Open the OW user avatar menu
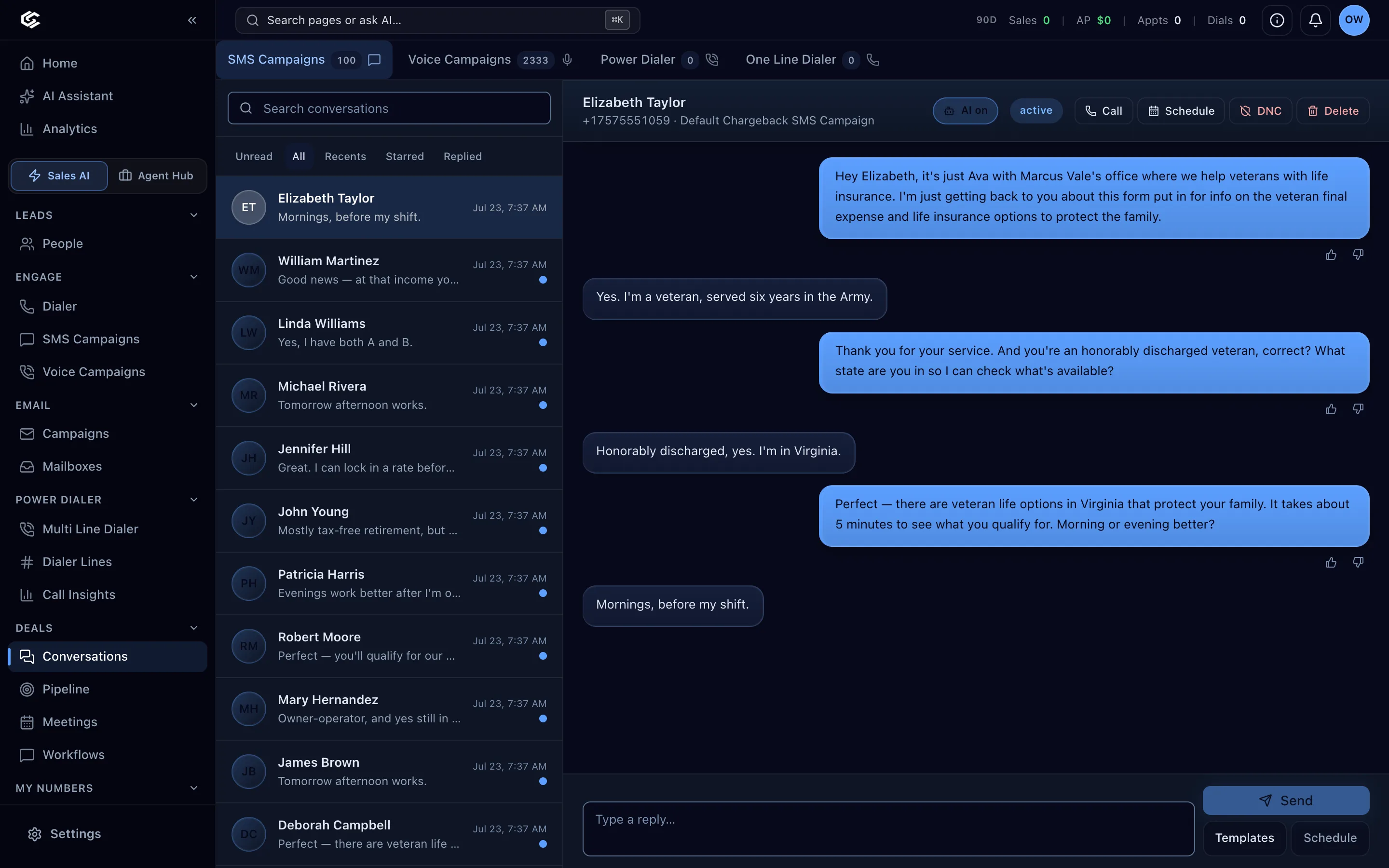1389x868 pixels. pos(1353,20)
